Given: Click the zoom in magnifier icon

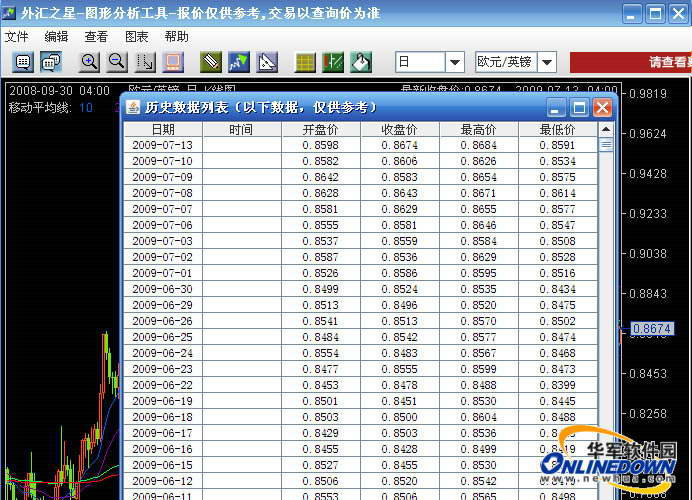Looking at the screenshot, I should point(89,62).
